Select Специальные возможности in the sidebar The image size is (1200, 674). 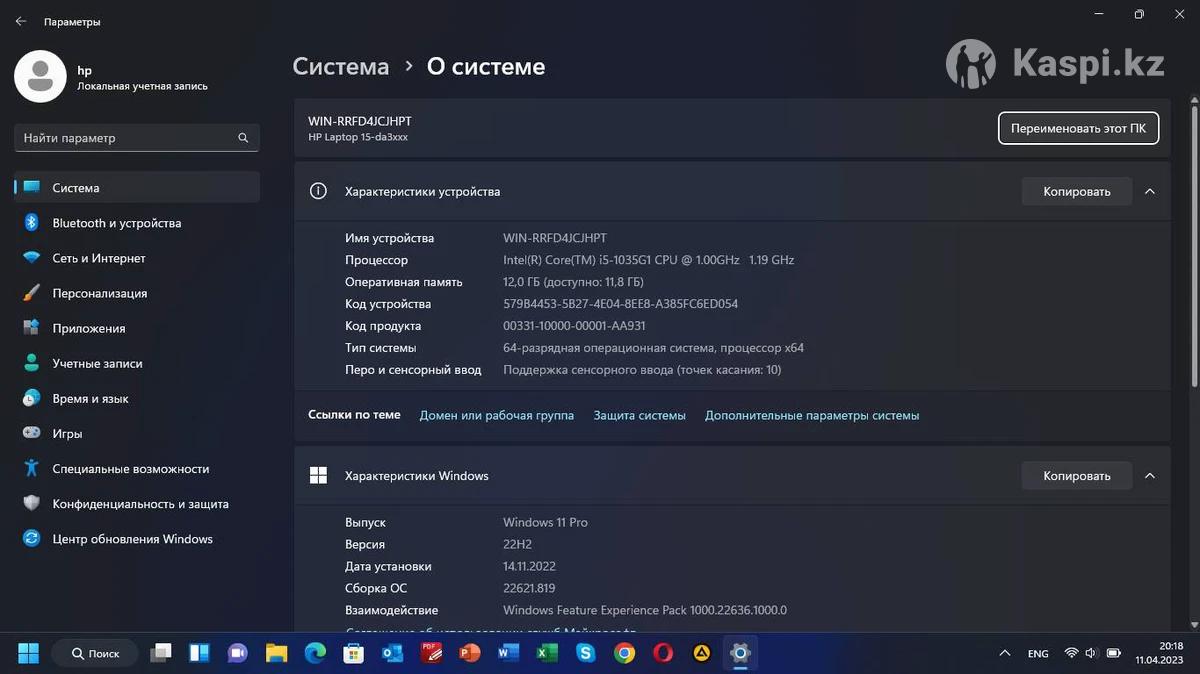pyautogui.click(x=137, y=468)
